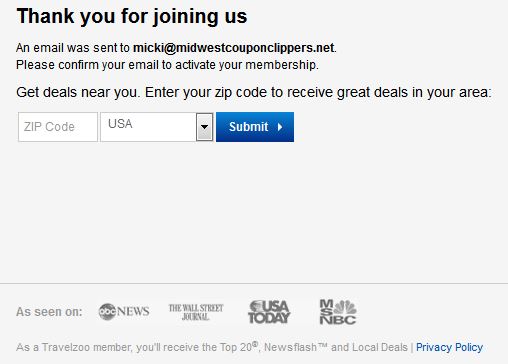Click the arrow icon on Submit button
This screenshot has height=364, width=508.
pyautogui.click(x=280, y=127)
